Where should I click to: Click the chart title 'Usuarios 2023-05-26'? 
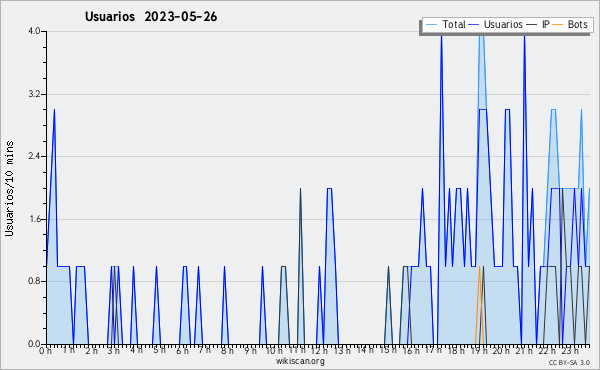click(151, 17)
